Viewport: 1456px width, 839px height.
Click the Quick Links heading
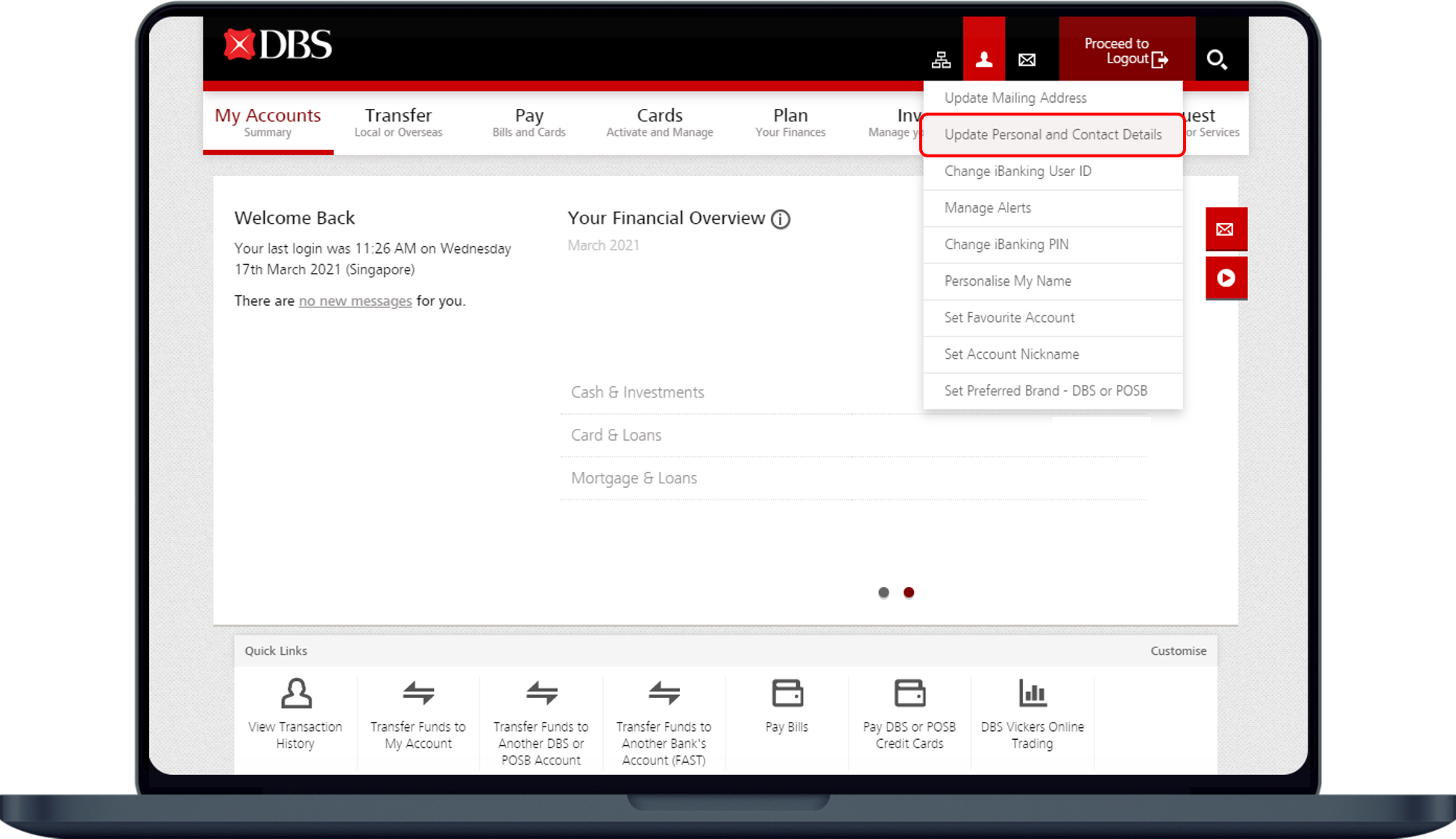click(x=276, y=651)
